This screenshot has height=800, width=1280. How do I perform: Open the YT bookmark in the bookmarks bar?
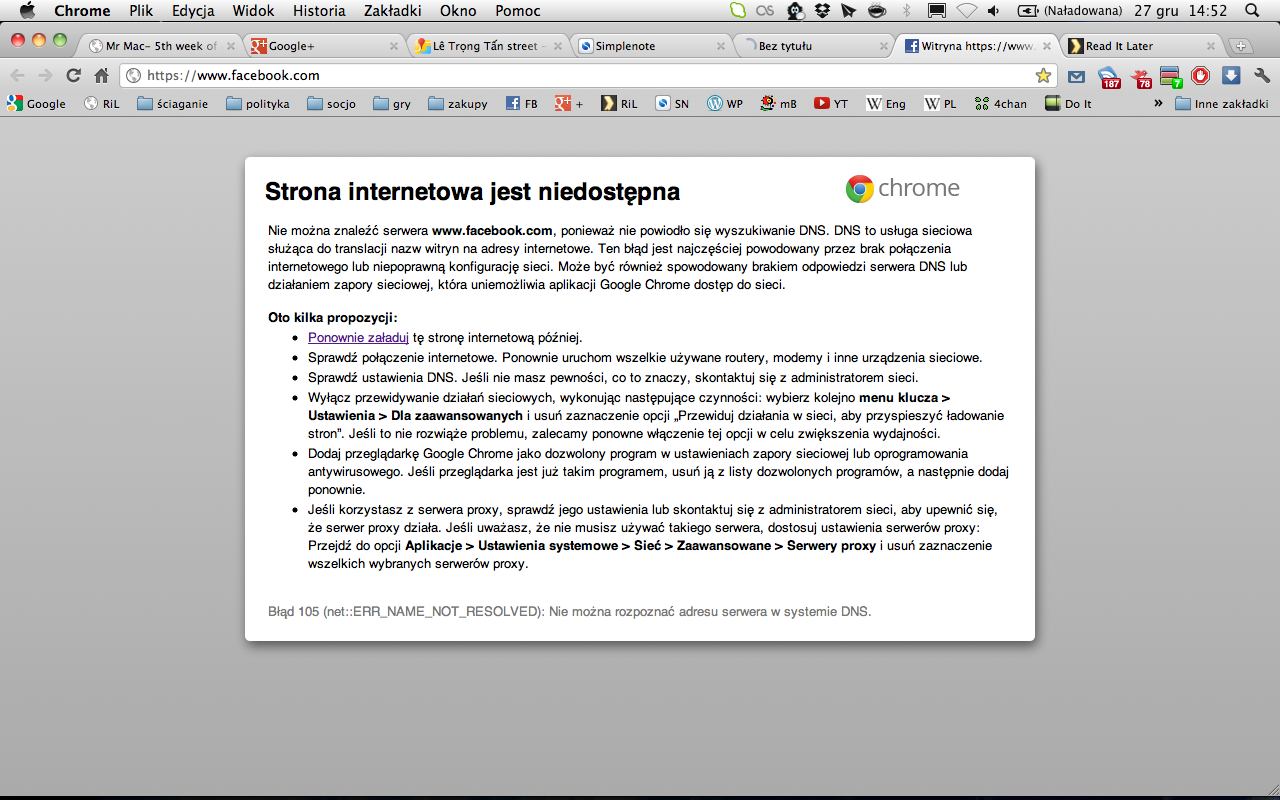(830, 103)
